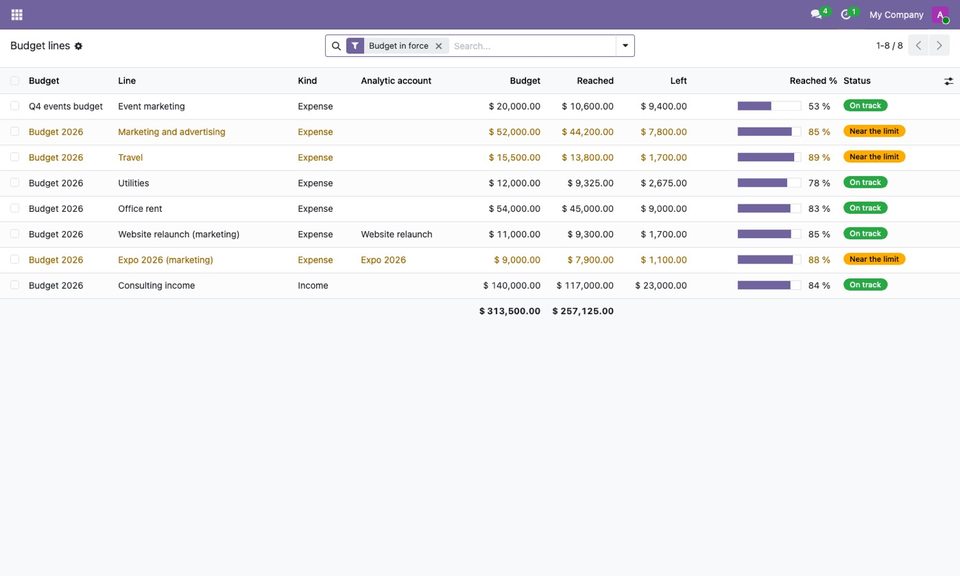
Task: Go to the previous page of records
Action: [x=918, y=46]
